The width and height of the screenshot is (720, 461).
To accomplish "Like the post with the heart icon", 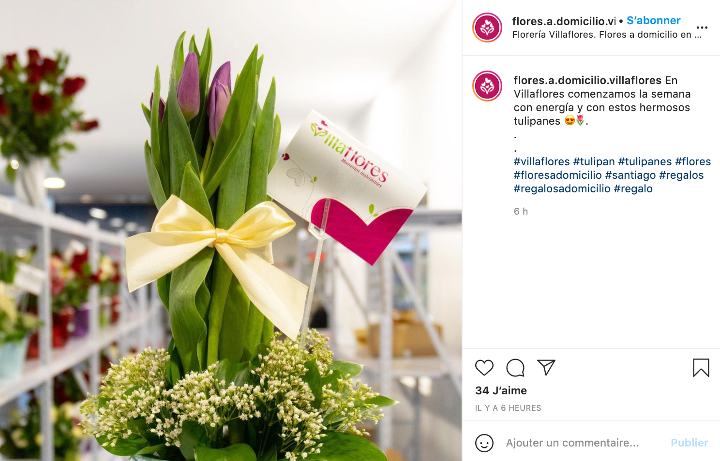I will click(x=484, y=368).
